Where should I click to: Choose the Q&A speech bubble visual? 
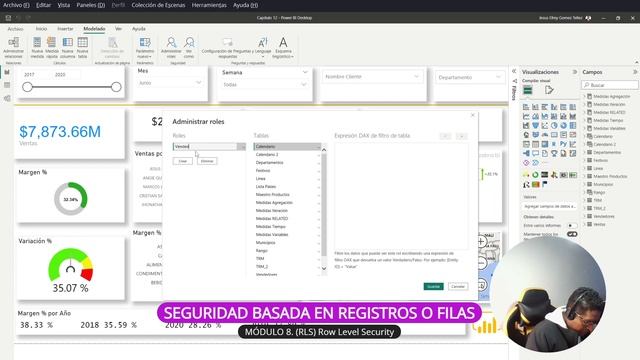[x=535, y=153]
